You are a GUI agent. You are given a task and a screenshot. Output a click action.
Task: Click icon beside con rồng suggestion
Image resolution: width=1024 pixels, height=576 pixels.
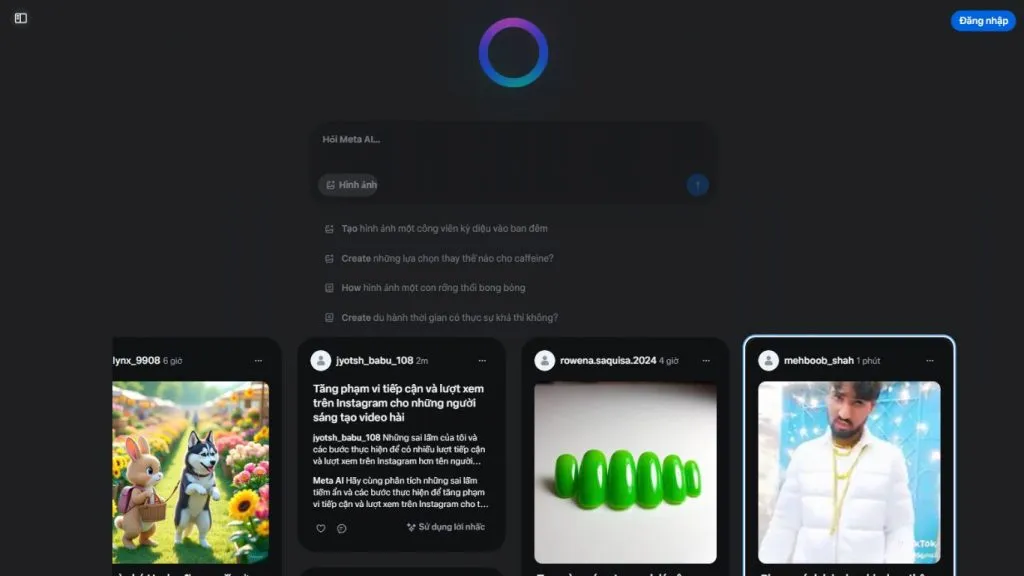329,288
